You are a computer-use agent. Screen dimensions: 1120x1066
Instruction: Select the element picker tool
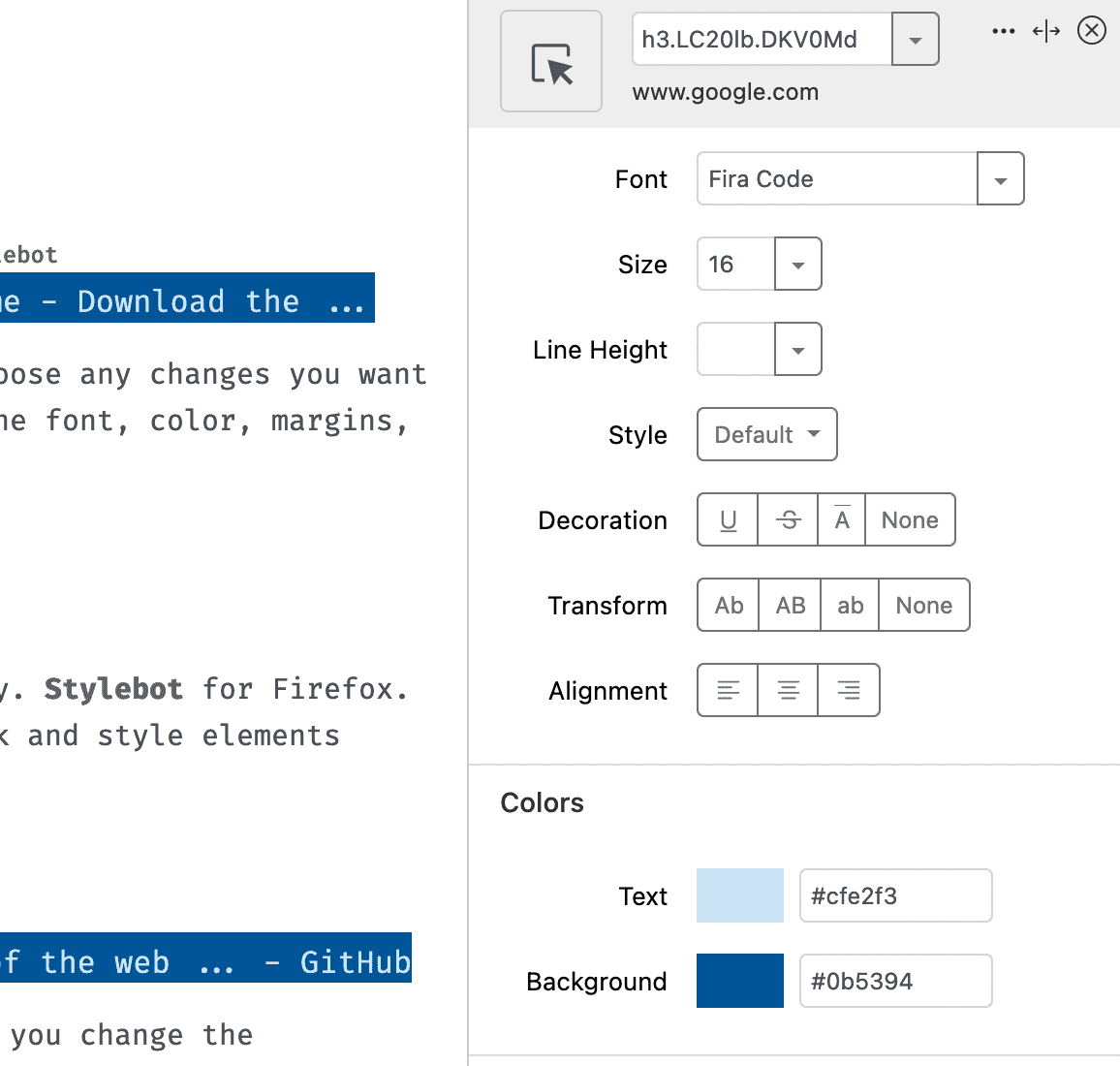tap(550, 60)
